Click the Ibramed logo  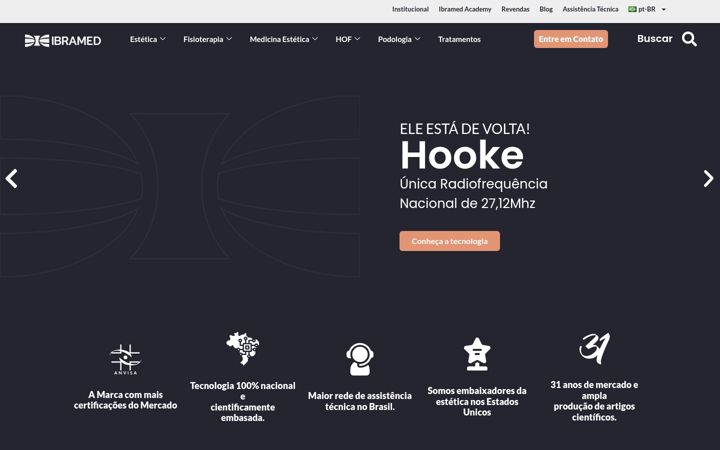click(x=63, y=40)
